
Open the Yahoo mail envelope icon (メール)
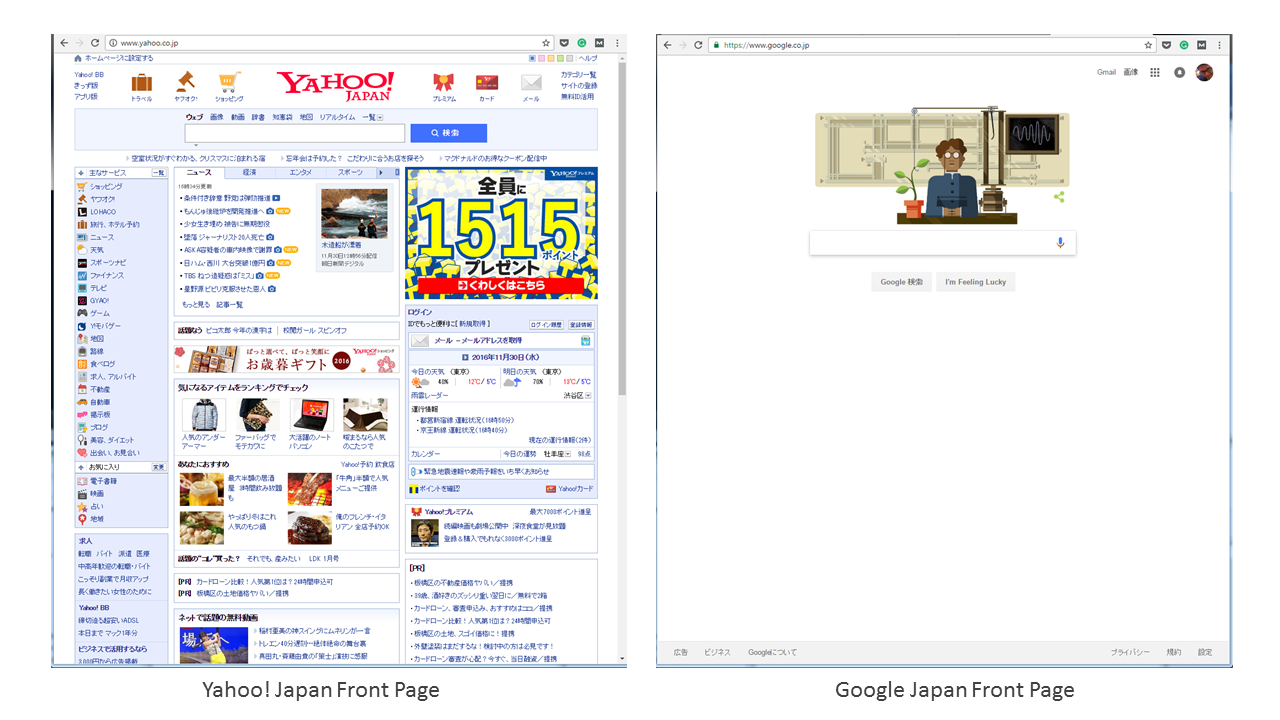click(x=531, y=84)
